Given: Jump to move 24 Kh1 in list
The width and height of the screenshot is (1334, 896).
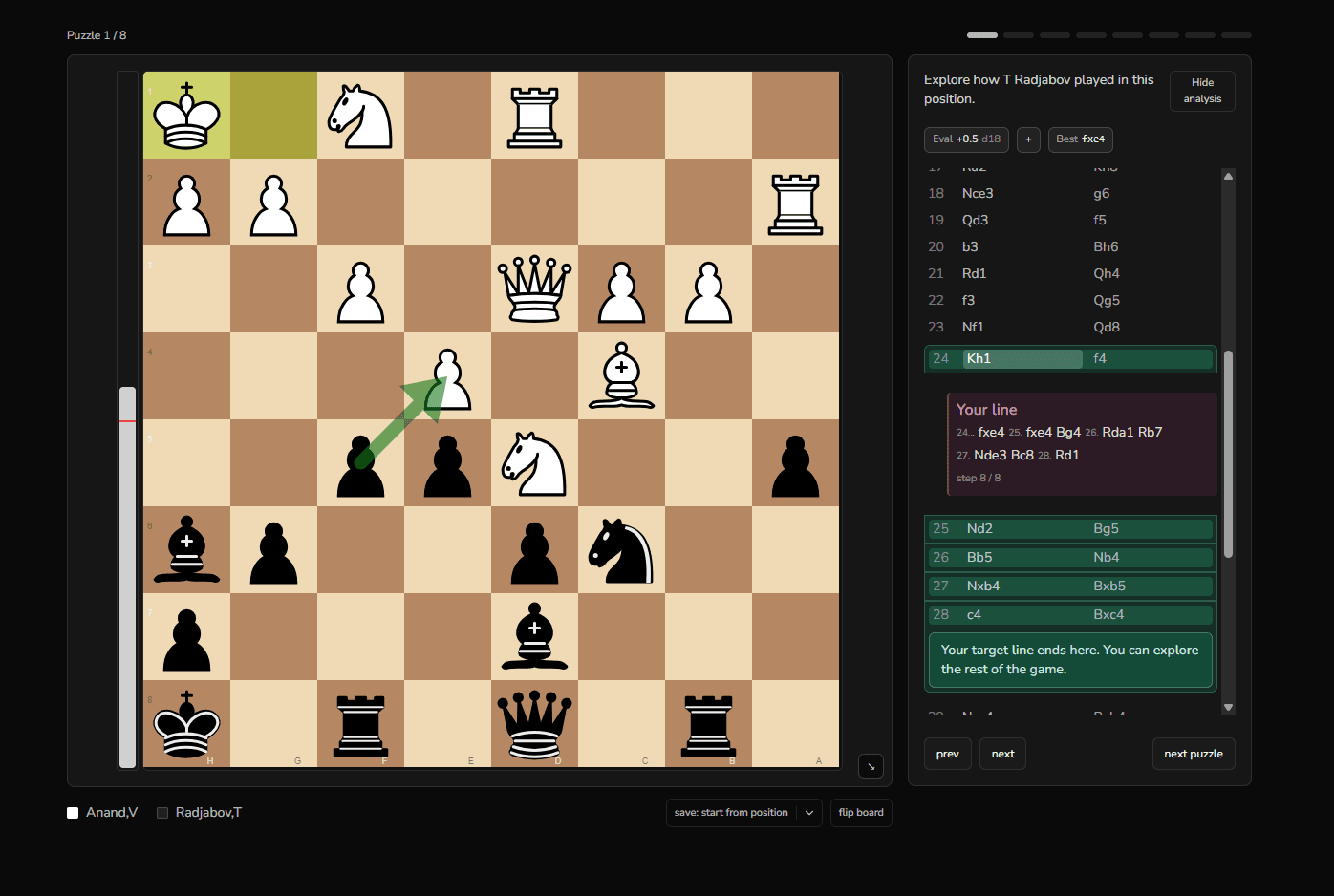Looking at the screenshot, I should [x=979, y=358].
